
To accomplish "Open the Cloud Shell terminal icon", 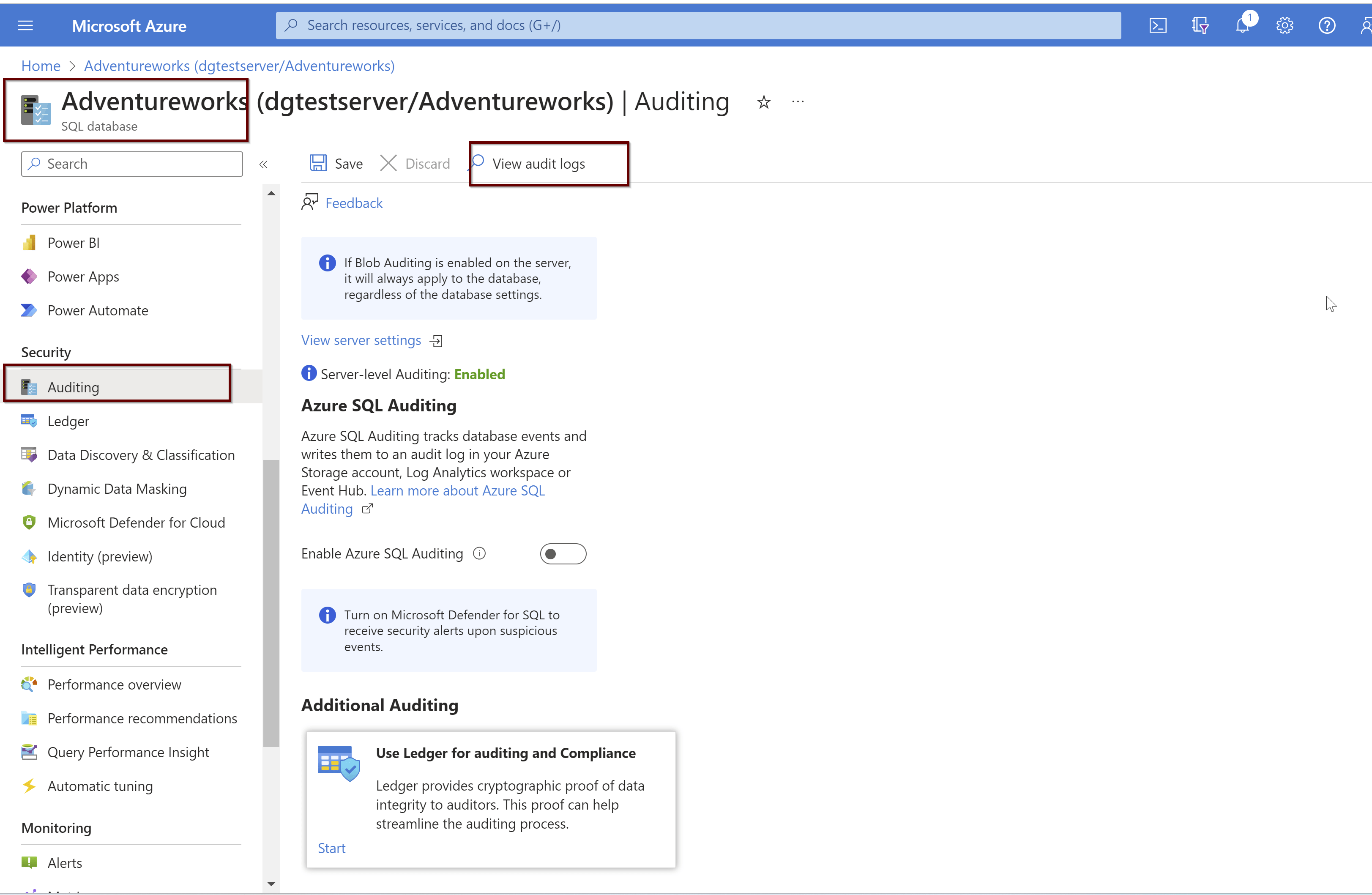I will (x=1158, y=25).
